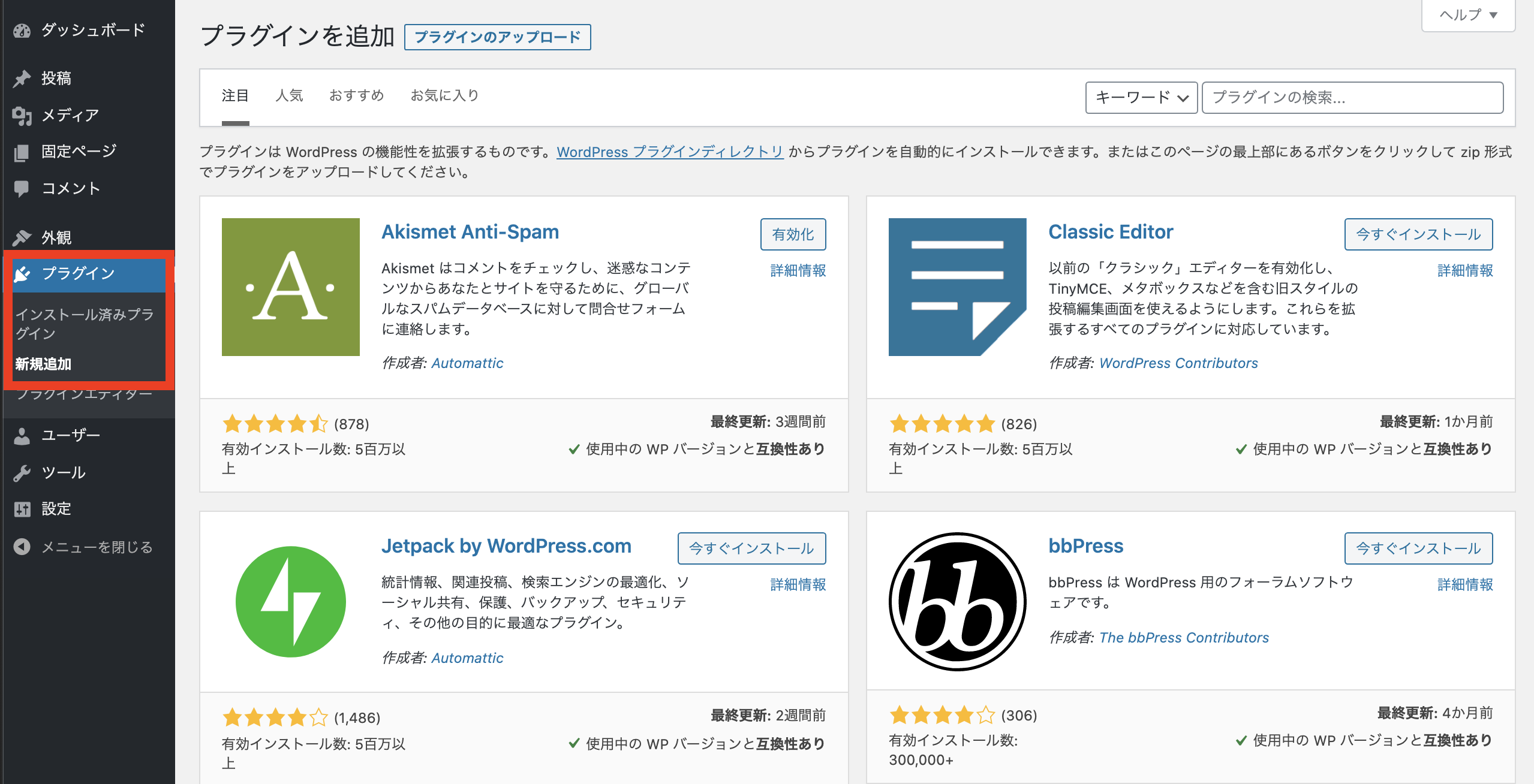Switch to the 人気 tab

[x=289, y=96]
